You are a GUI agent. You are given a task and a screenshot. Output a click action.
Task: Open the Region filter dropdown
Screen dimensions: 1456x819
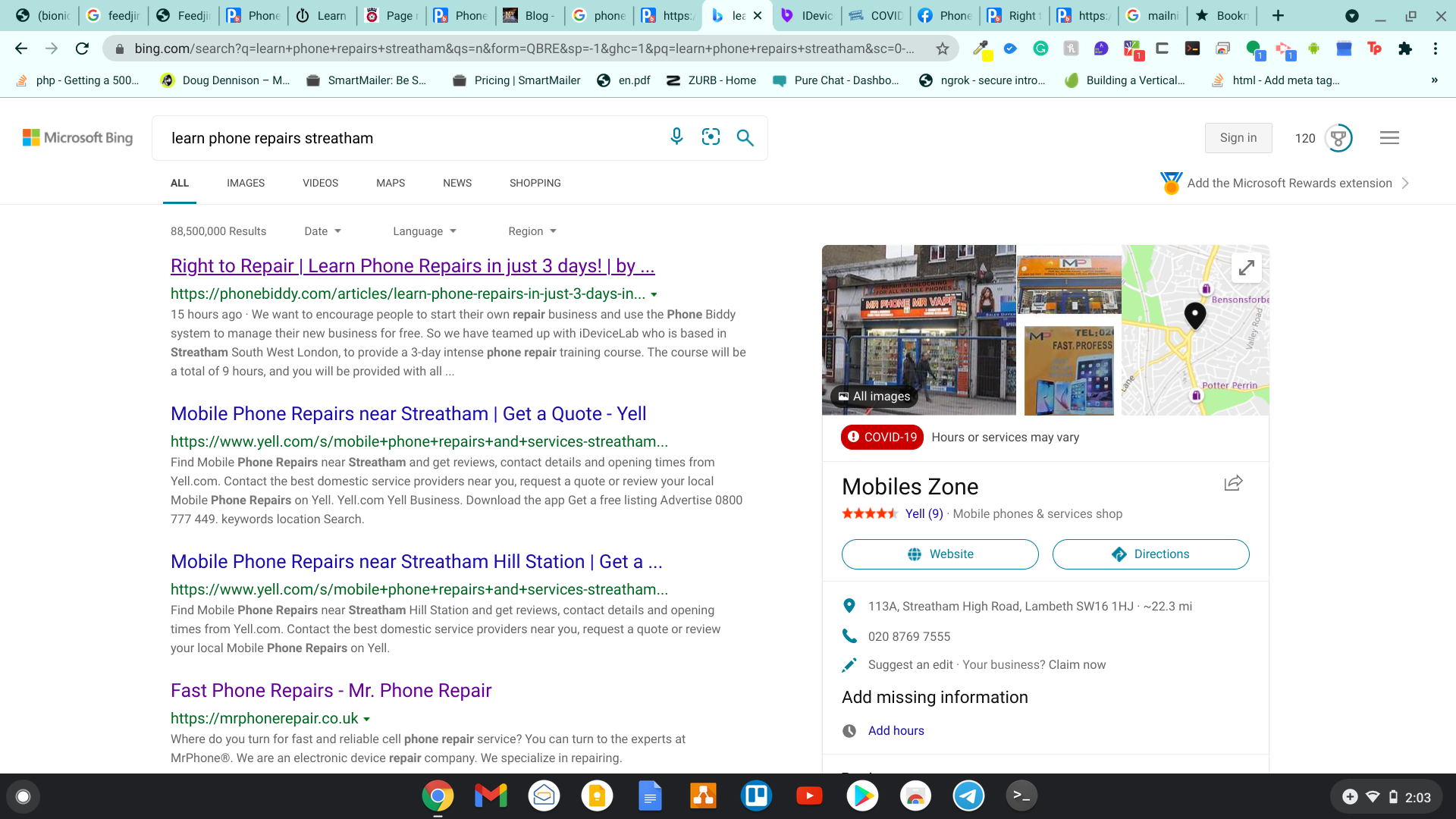click(x=532, y=231)
